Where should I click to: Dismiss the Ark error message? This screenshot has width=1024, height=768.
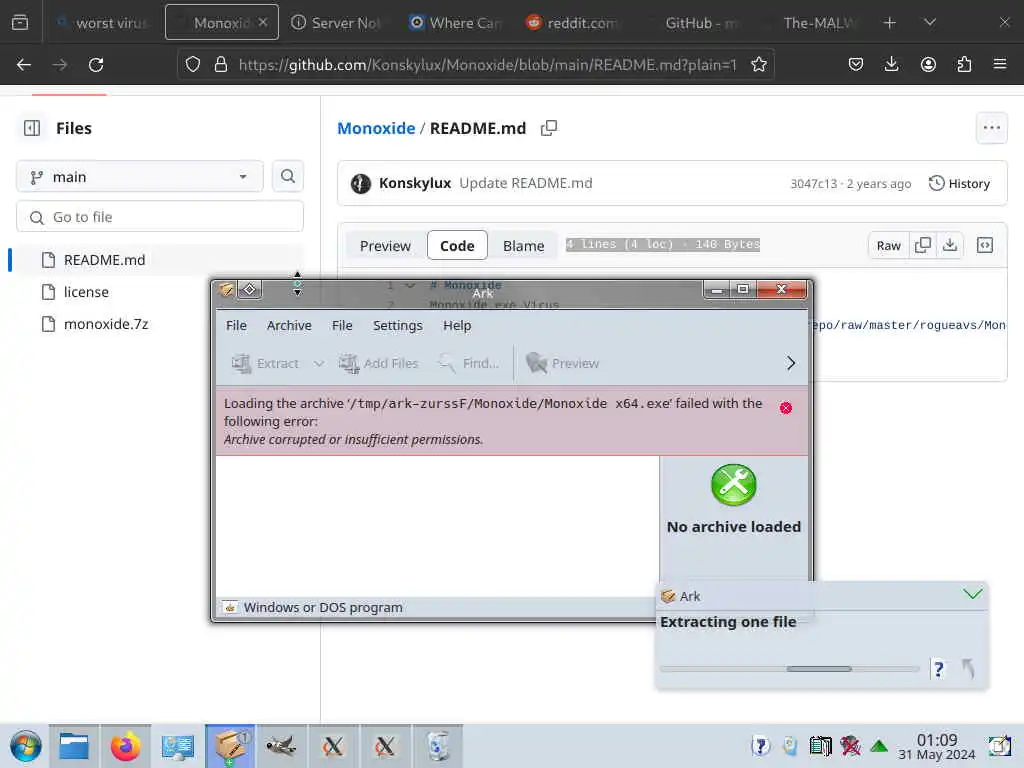coord(786,408)
